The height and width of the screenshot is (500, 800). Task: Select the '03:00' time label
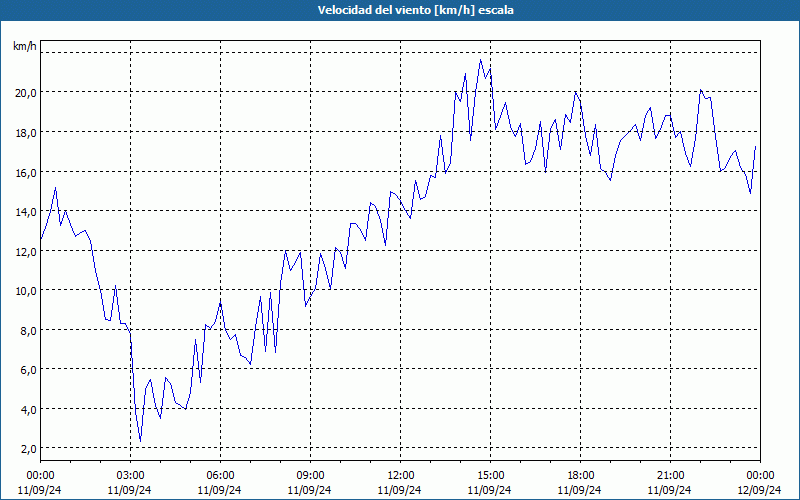click(130, 476)
